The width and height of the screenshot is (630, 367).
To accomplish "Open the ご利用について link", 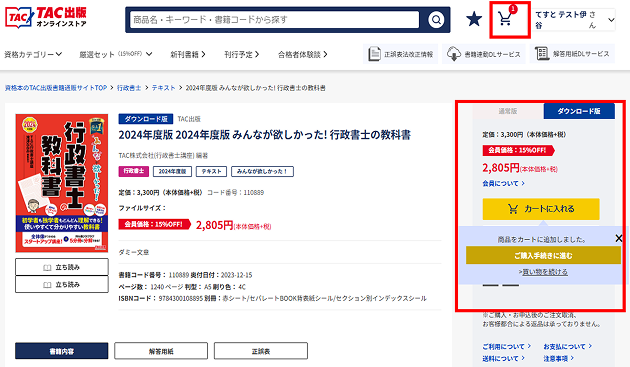I will (507, 346).
